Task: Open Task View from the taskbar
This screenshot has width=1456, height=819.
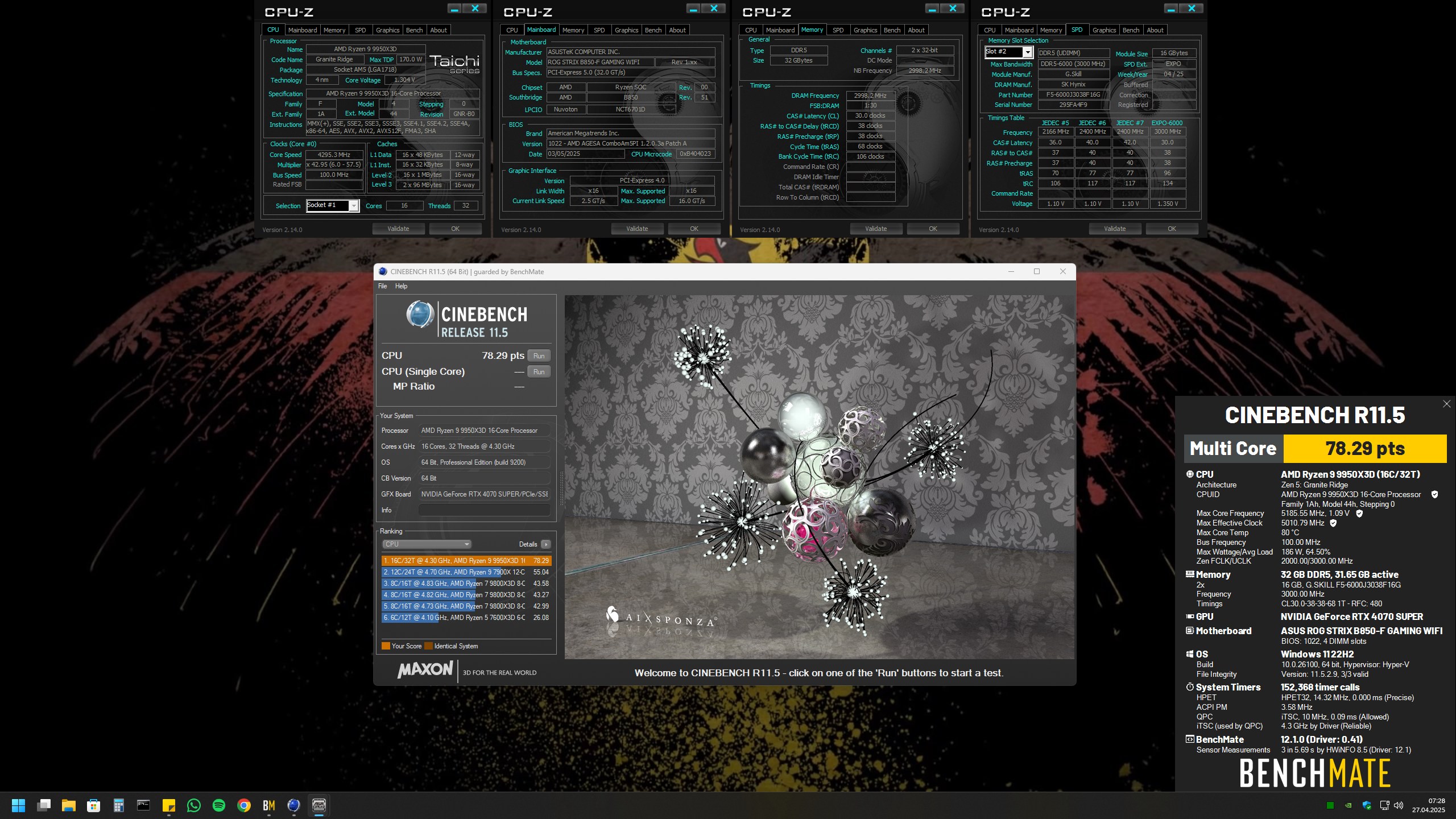Action: (44, 805)
